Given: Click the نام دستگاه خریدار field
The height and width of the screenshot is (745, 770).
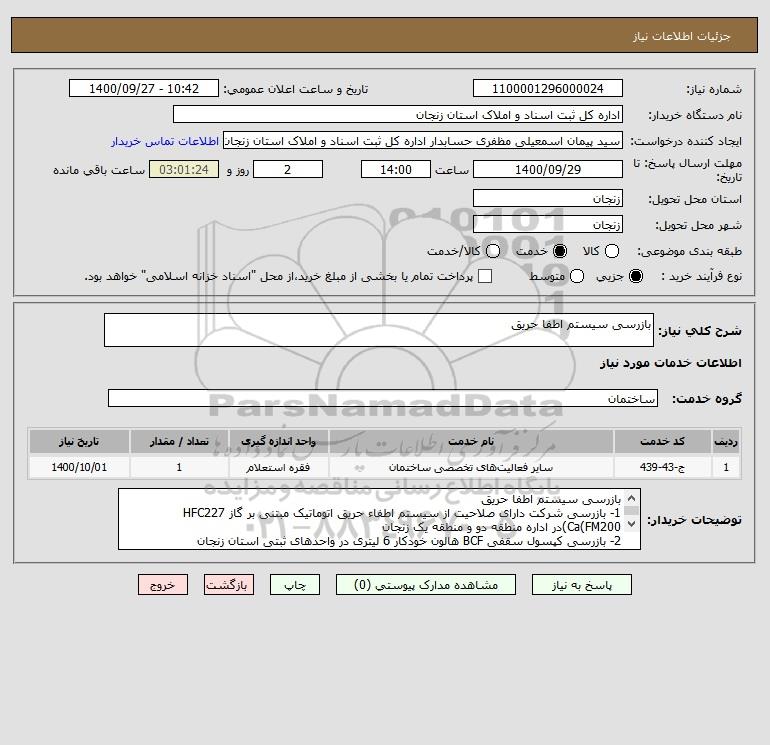Looking at the screenshot, I should coord(398,114).
